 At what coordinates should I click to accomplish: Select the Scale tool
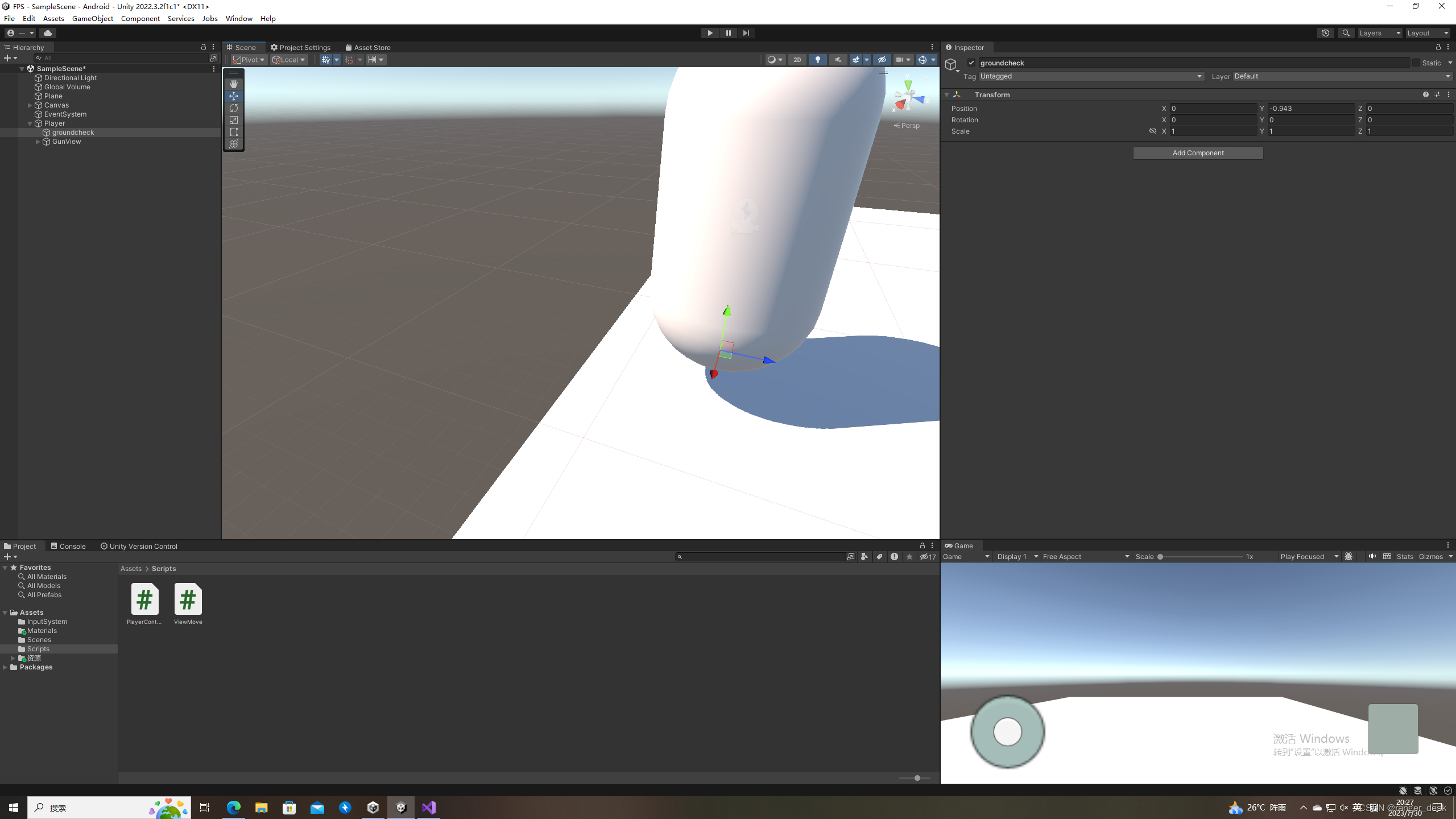click(233, 120)
